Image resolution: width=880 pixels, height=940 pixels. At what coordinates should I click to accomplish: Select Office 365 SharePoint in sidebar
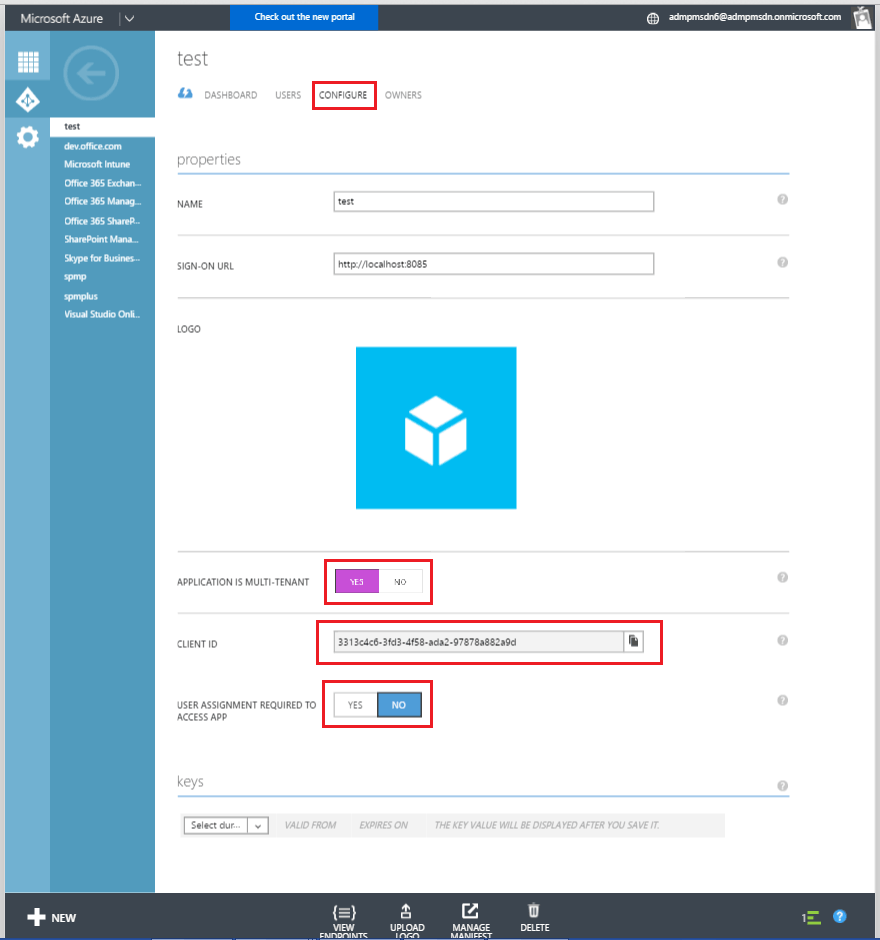[x=103, y=221]
